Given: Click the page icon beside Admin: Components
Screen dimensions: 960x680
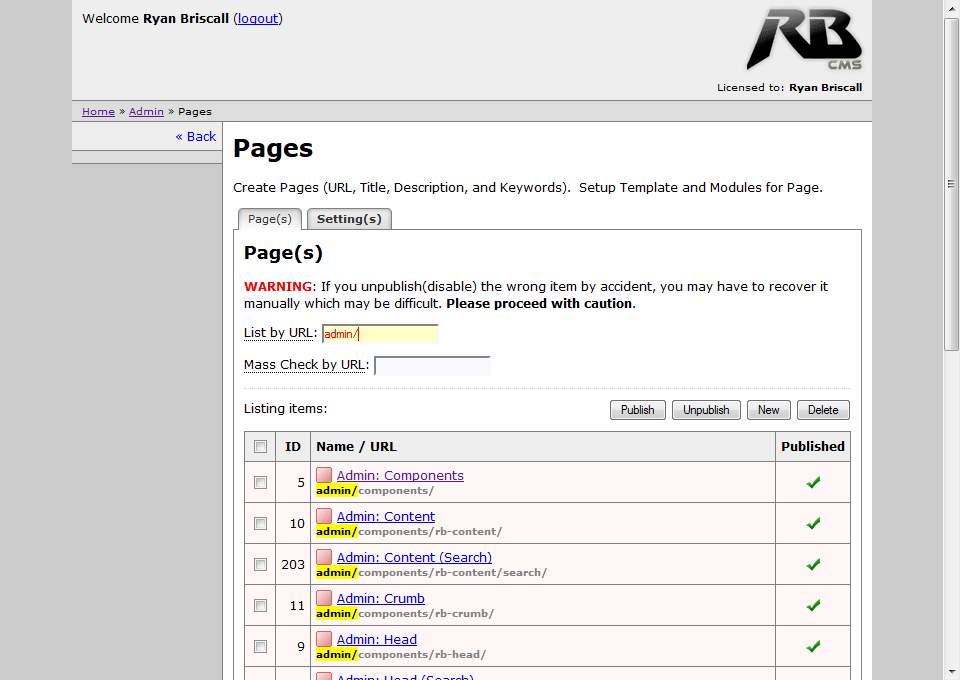Looking at the screenshot, I should (x=324, y=475).
